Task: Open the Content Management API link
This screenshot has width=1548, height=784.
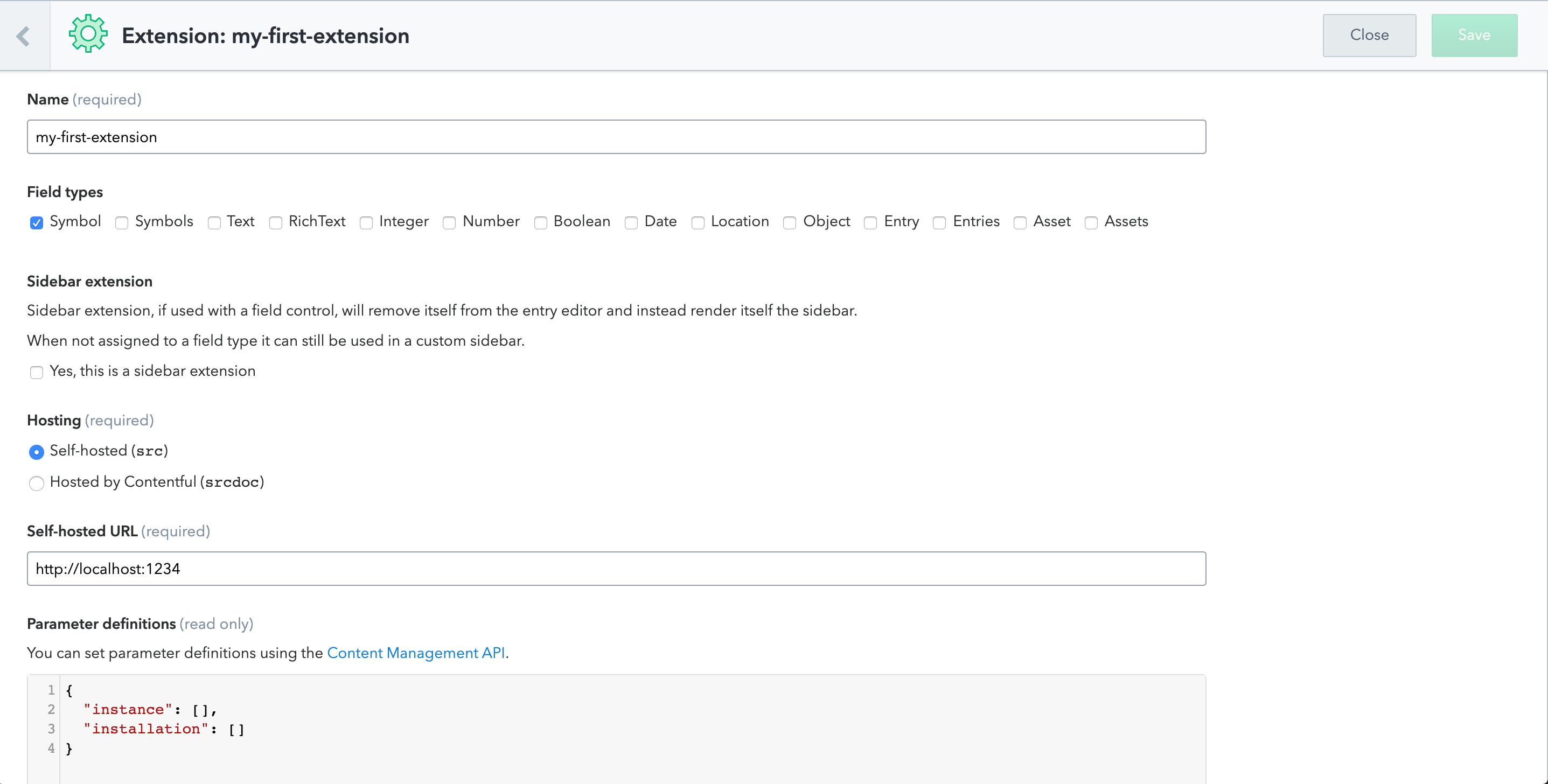Action: coord(416,653)
